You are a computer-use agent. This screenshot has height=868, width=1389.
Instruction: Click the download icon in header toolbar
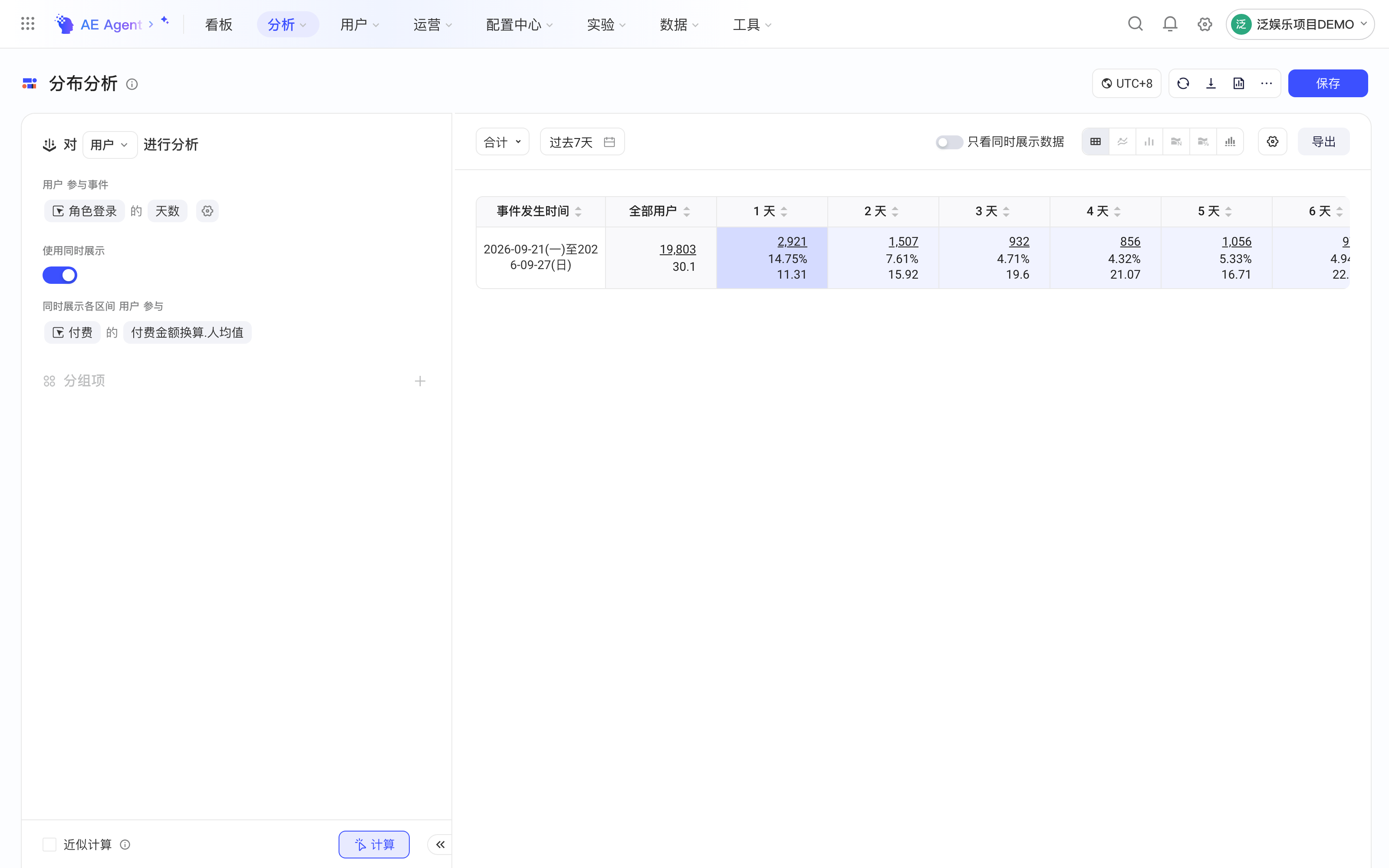tap(1211, 84)
